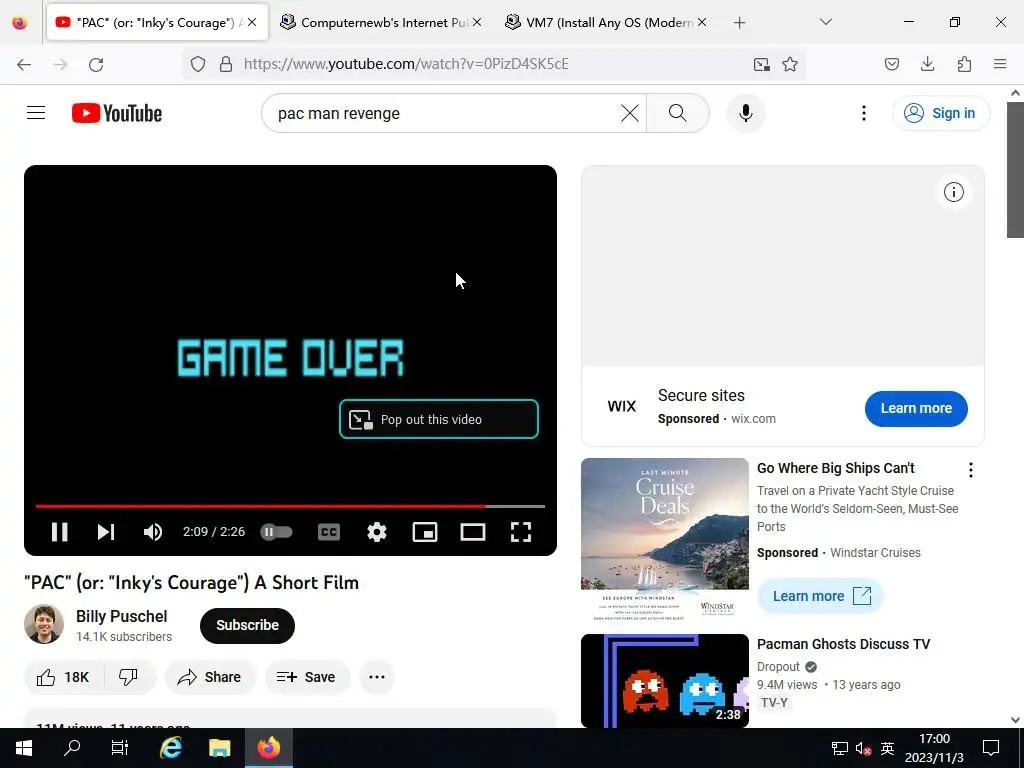Skip to the next video
This screenshot has width=1024, height=768.
(106, 532)
